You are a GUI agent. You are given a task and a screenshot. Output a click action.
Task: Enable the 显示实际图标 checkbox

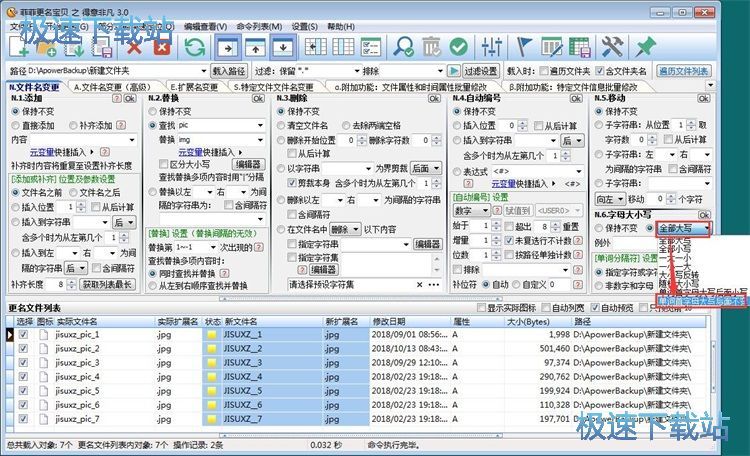(x=481, y=307)
